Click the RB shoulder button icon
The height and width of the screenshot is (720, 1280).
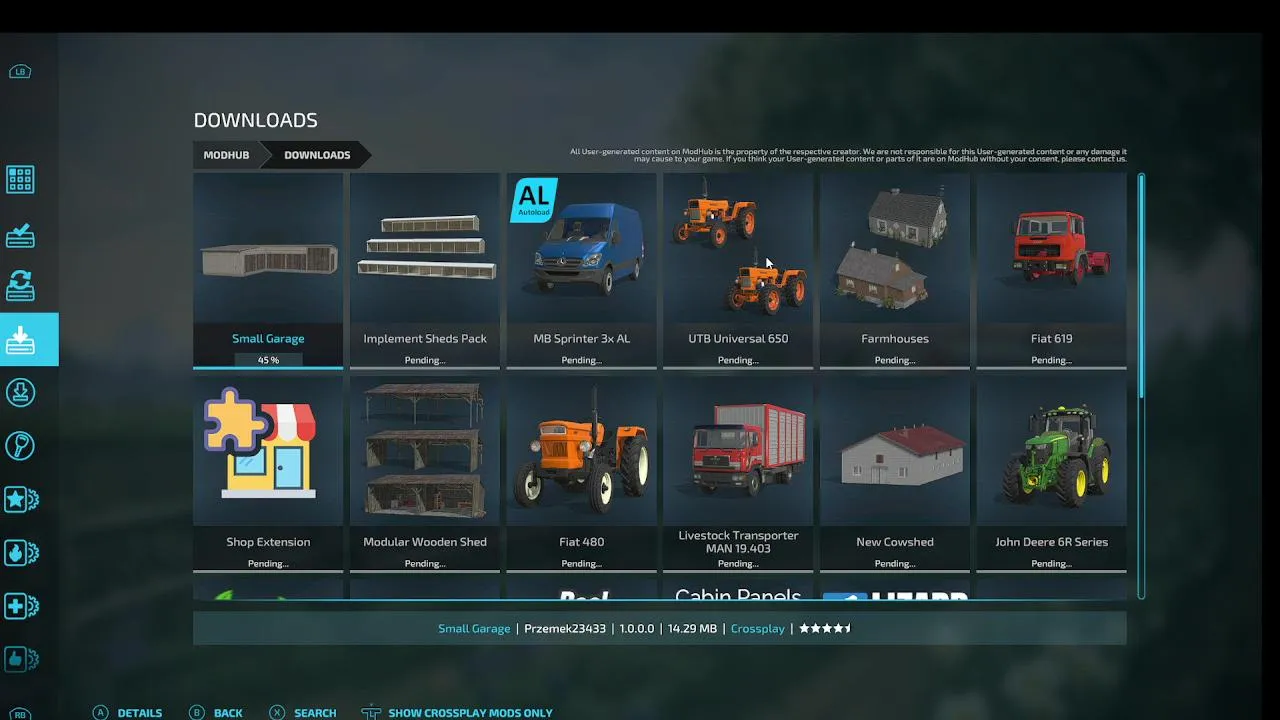[x=20, y=714]
